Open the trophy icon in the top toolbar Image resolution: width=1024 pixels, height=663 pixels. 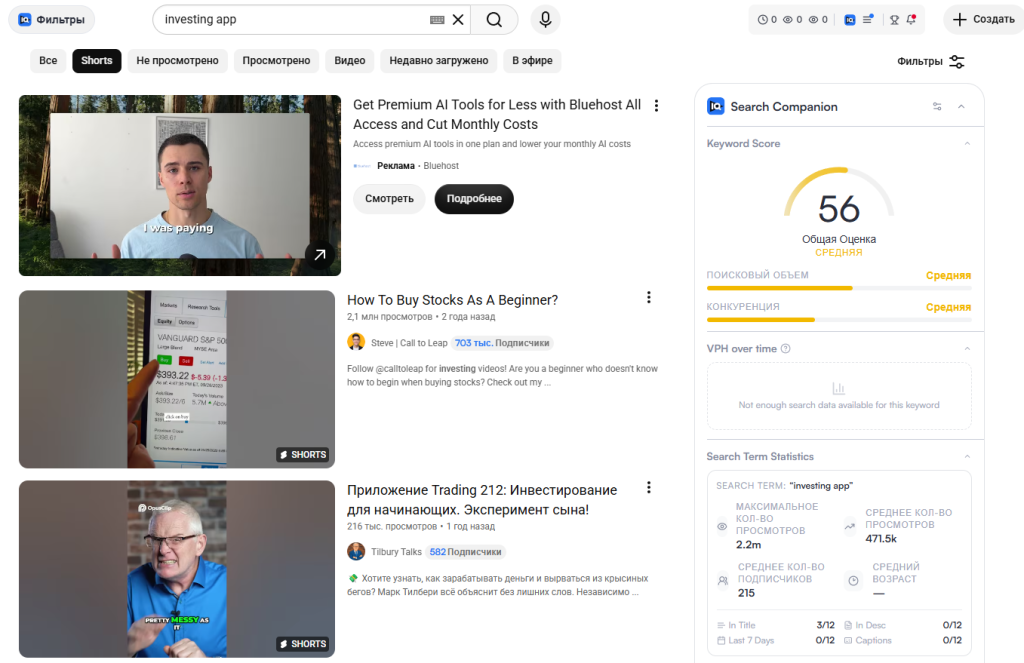[x=895, y=20]
